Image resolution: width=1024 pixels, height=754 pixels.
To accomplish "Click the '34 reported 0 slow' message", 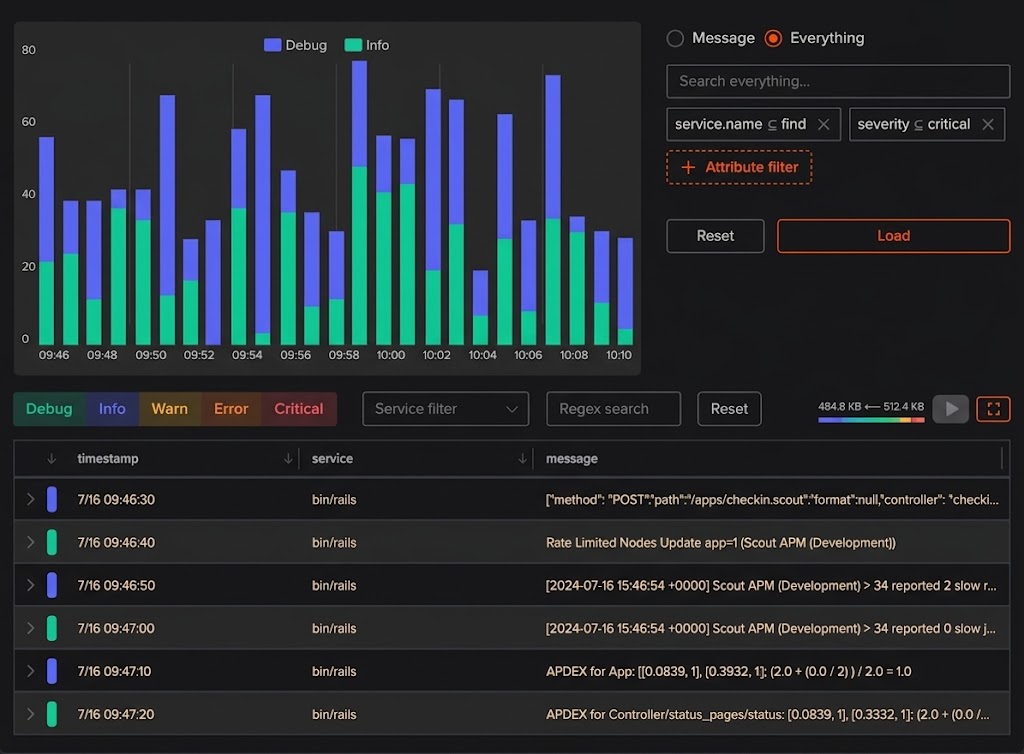I will click(x=771, y=628).
